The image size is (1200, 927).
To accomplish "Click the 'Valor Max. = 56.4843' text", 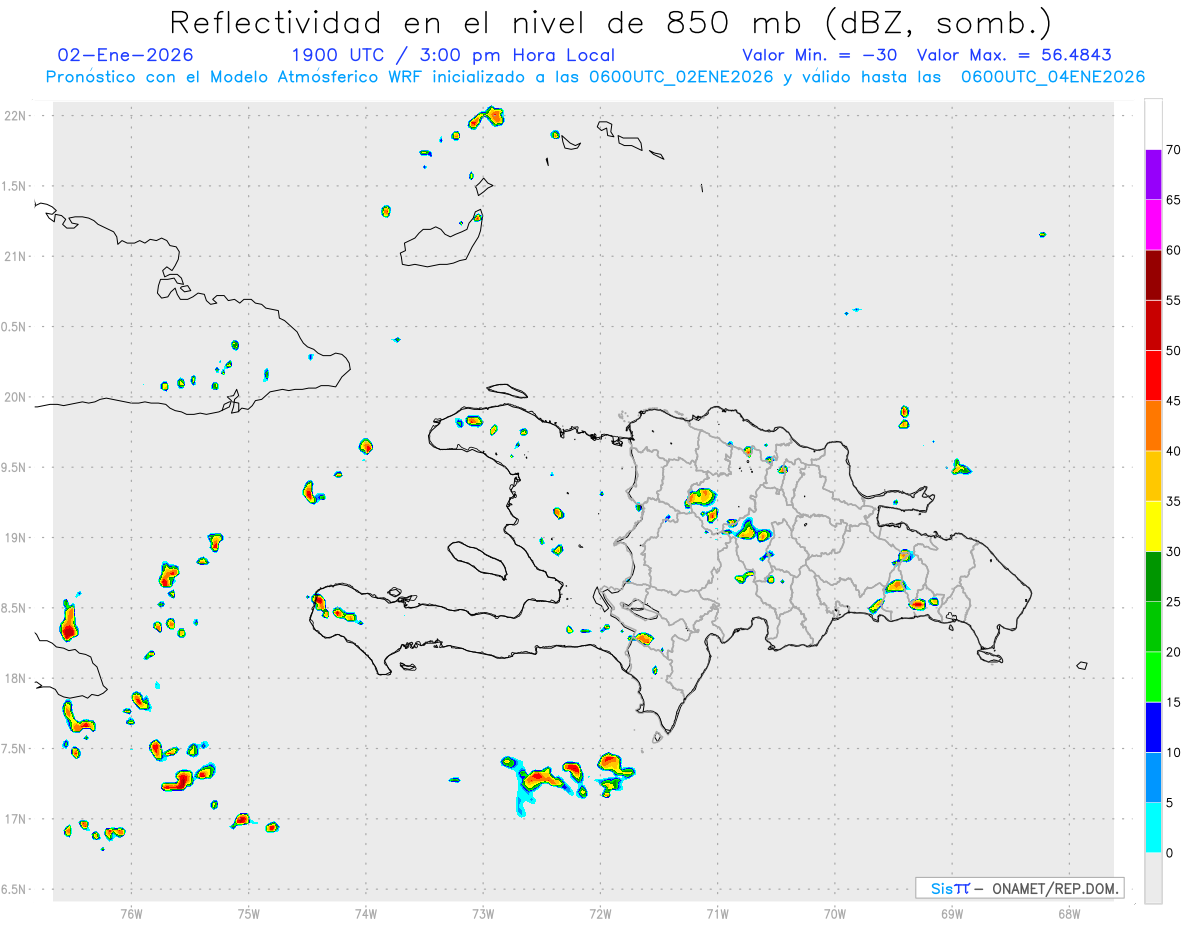I will [1015, 55].
